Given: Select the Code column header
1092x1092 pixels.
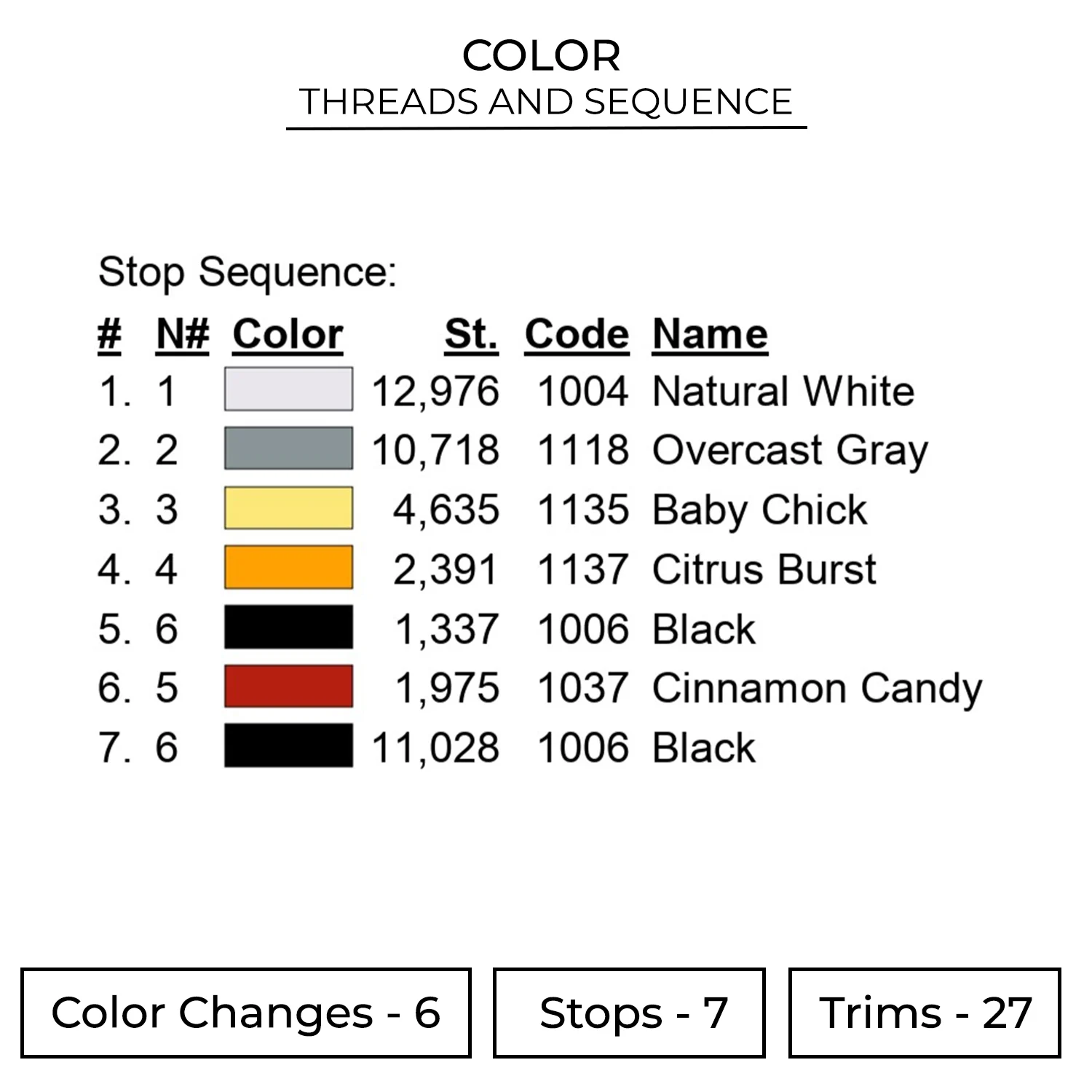Looking at the screenshot, I should pyautogui.click(x=577, y=335).
